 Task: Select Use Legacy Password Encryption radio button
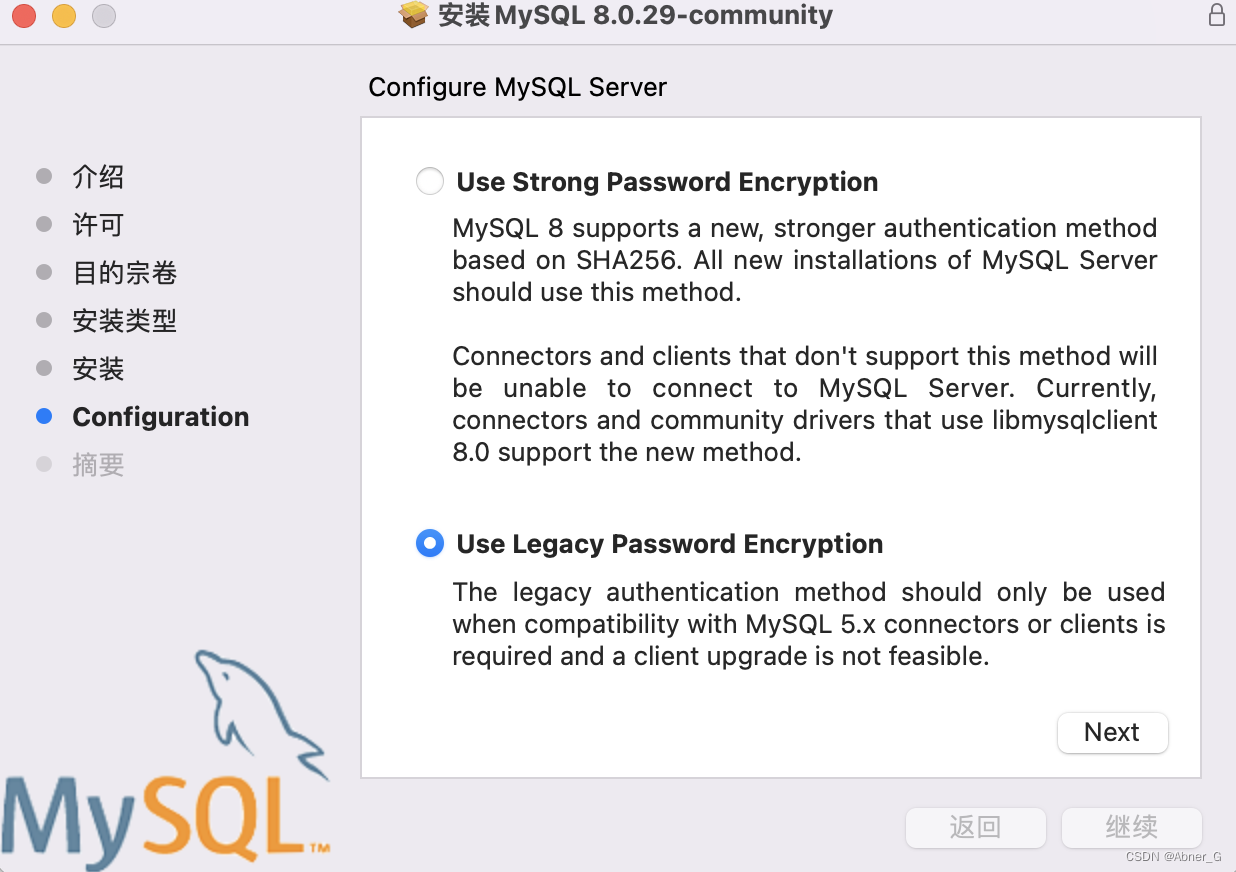pyautogui.click(x=430, y=543)
